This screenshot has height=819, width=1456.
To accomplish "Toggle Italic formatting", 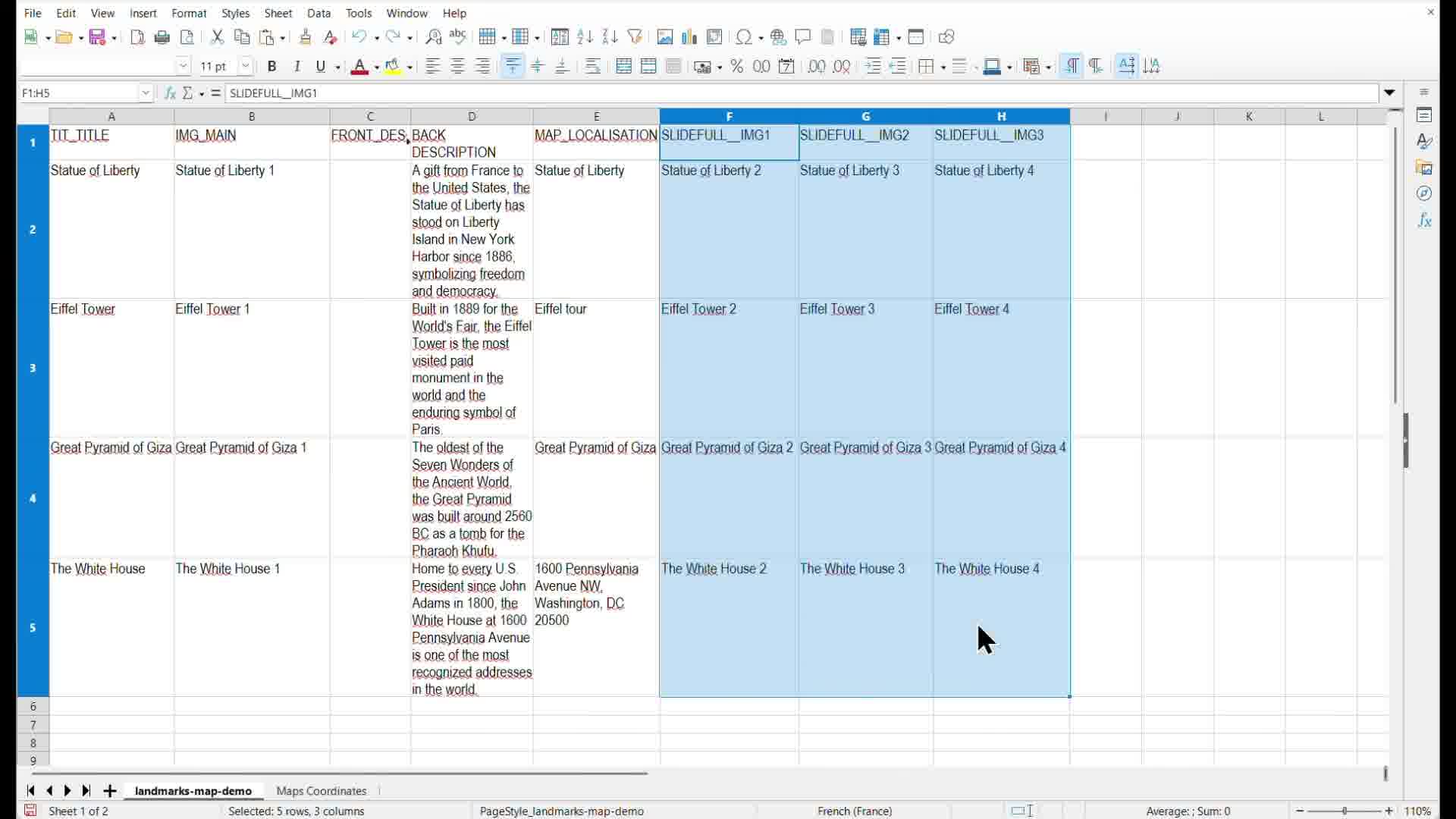I will [297, 67].
